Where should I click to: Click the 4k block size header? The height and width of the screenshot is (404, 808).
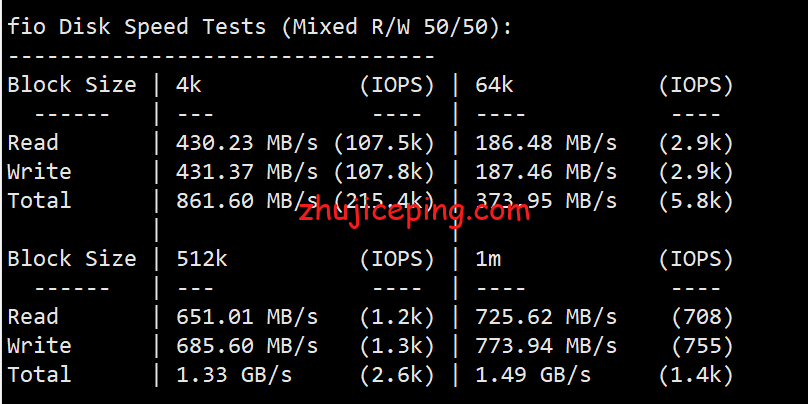188,85
